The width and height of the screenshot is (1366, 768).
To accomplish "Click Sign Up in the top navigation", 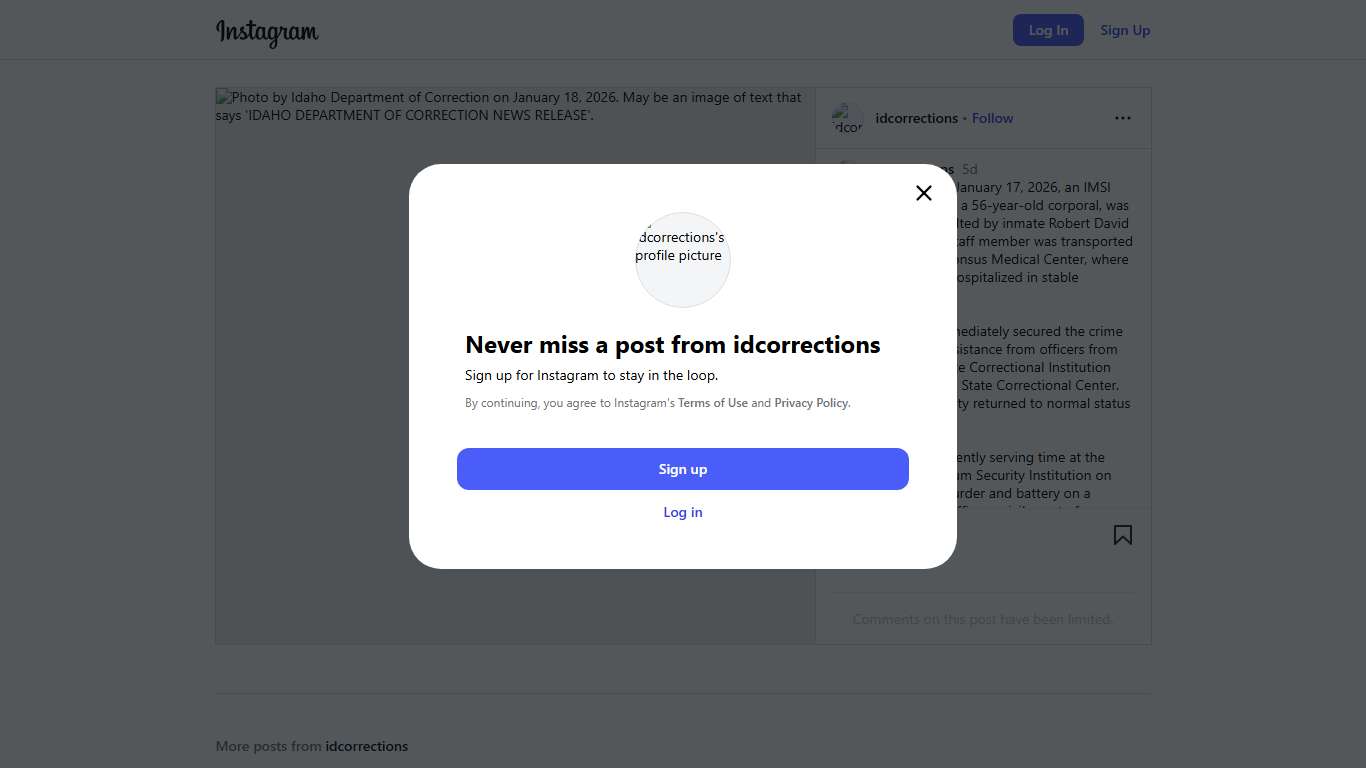I will [x=1125, y=30].
